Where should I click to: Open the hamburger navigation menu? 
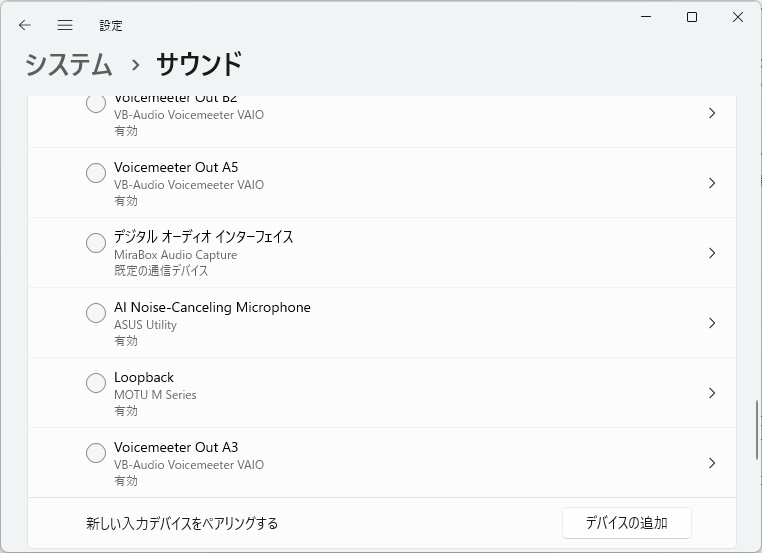(65, 25)
